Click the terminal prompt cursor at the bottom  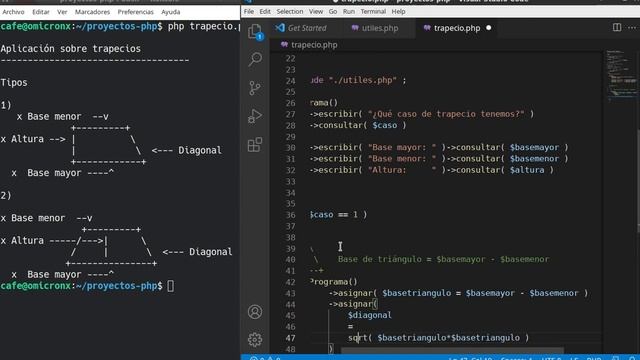[171, 286]
